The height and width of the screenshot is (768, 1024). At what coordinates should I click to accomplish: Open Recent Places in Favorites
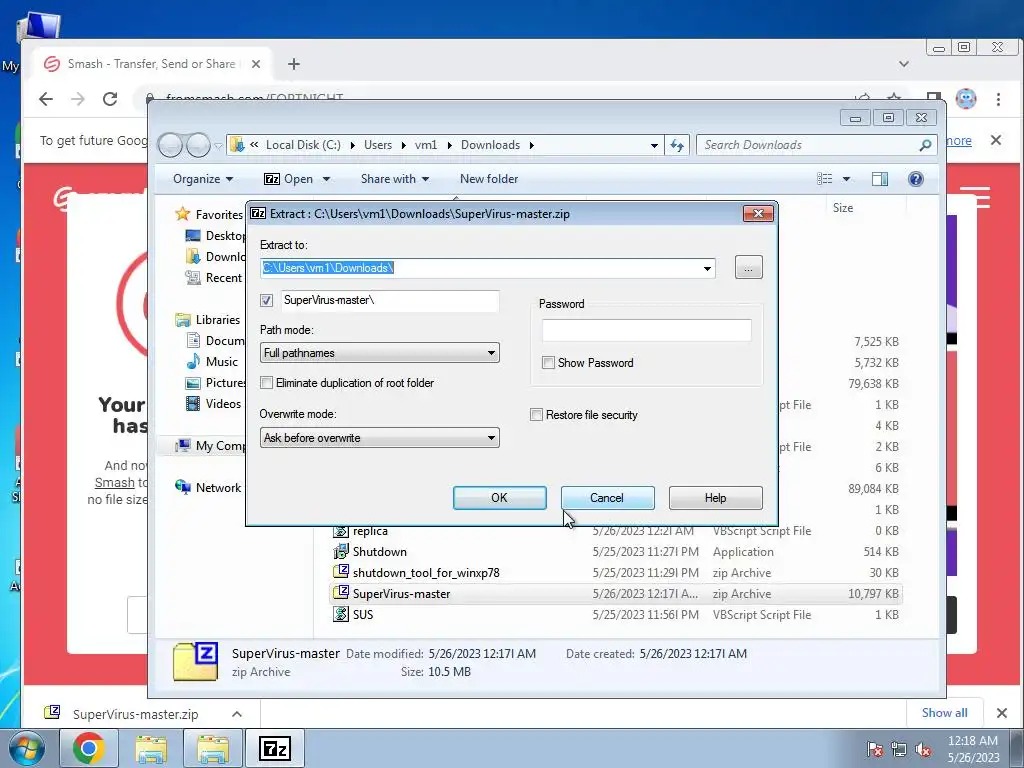(x=223, y=278)
